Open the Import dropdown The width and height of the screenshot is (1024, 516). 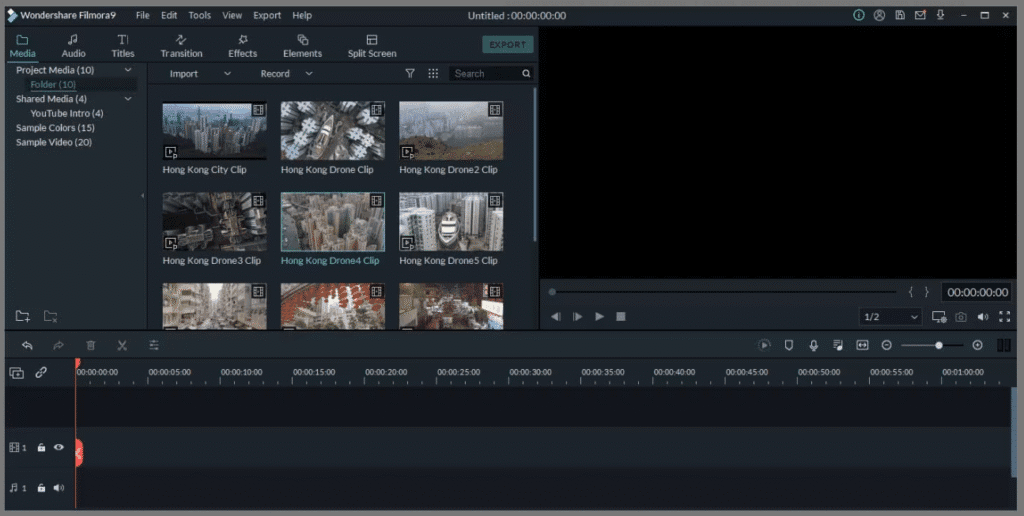point(200,74)
